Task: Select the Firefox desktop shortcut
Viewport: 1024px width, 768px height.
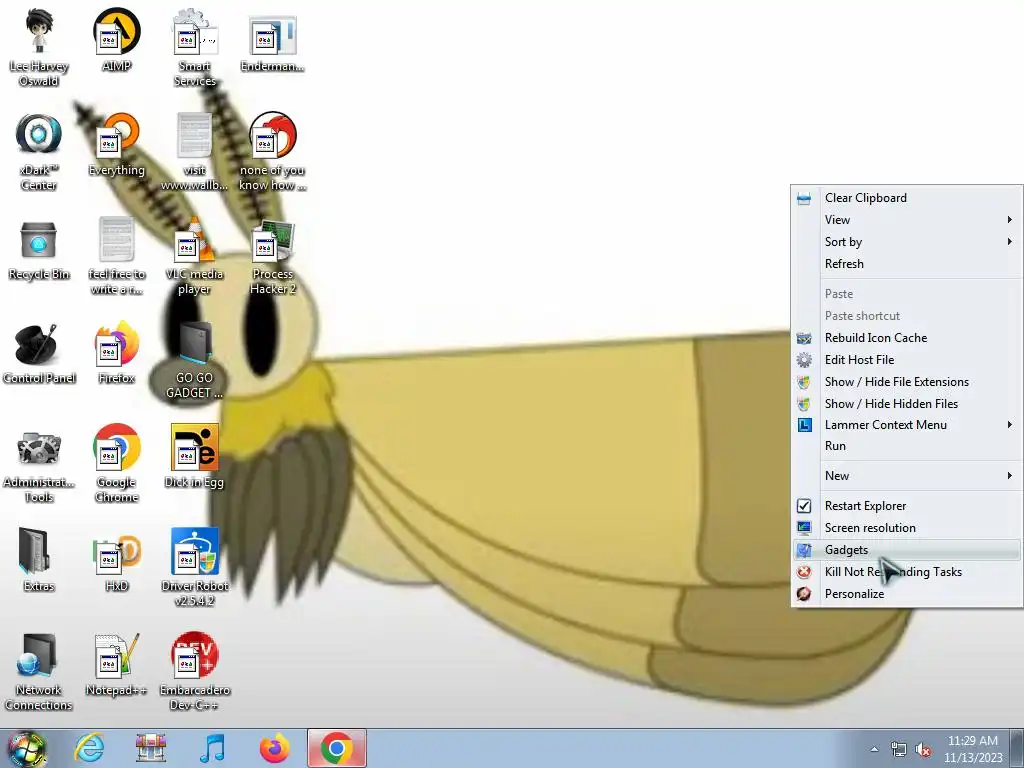Action: point(117,353)
